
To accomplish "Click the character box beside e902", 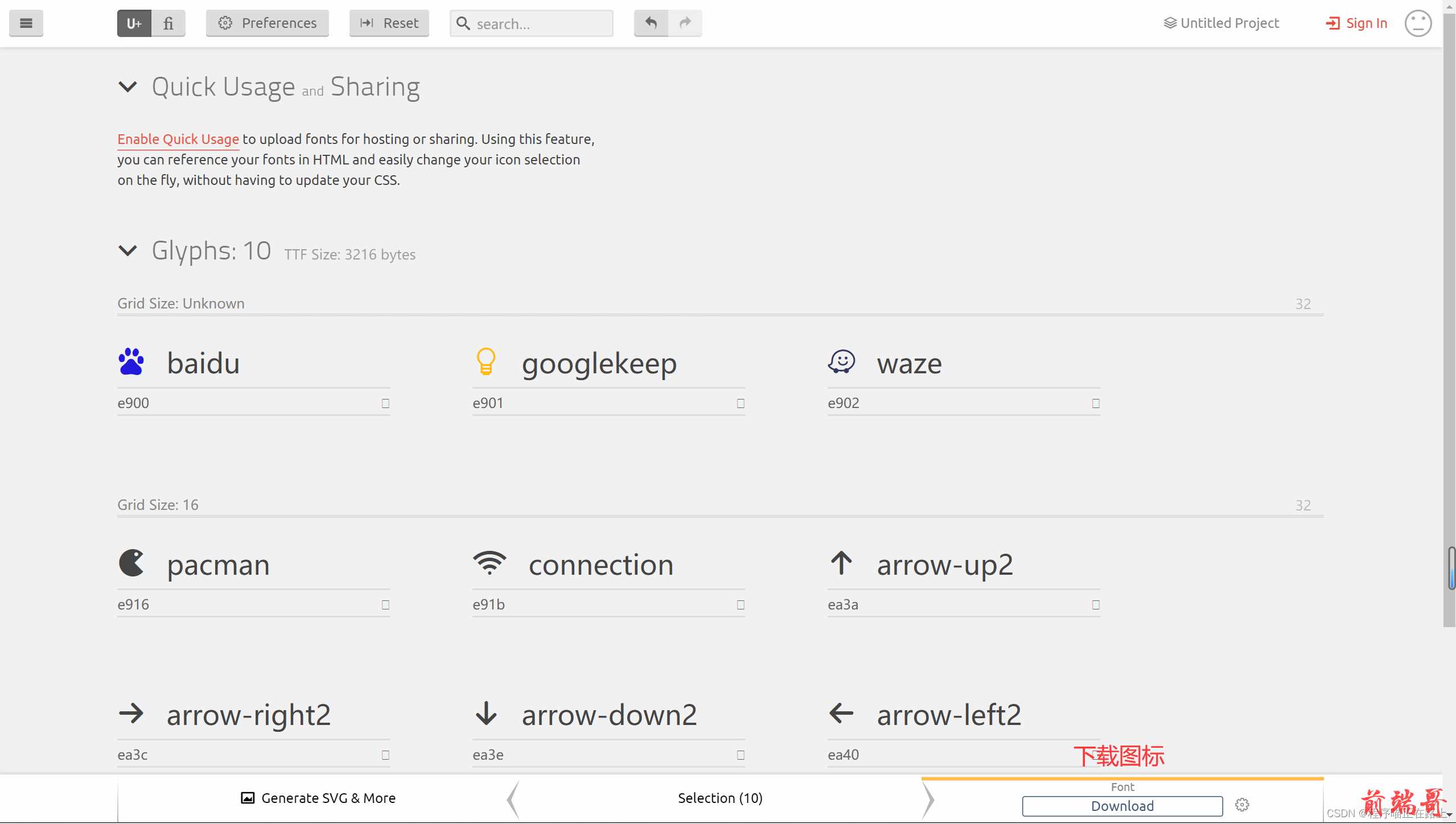I will point(1096,403).
